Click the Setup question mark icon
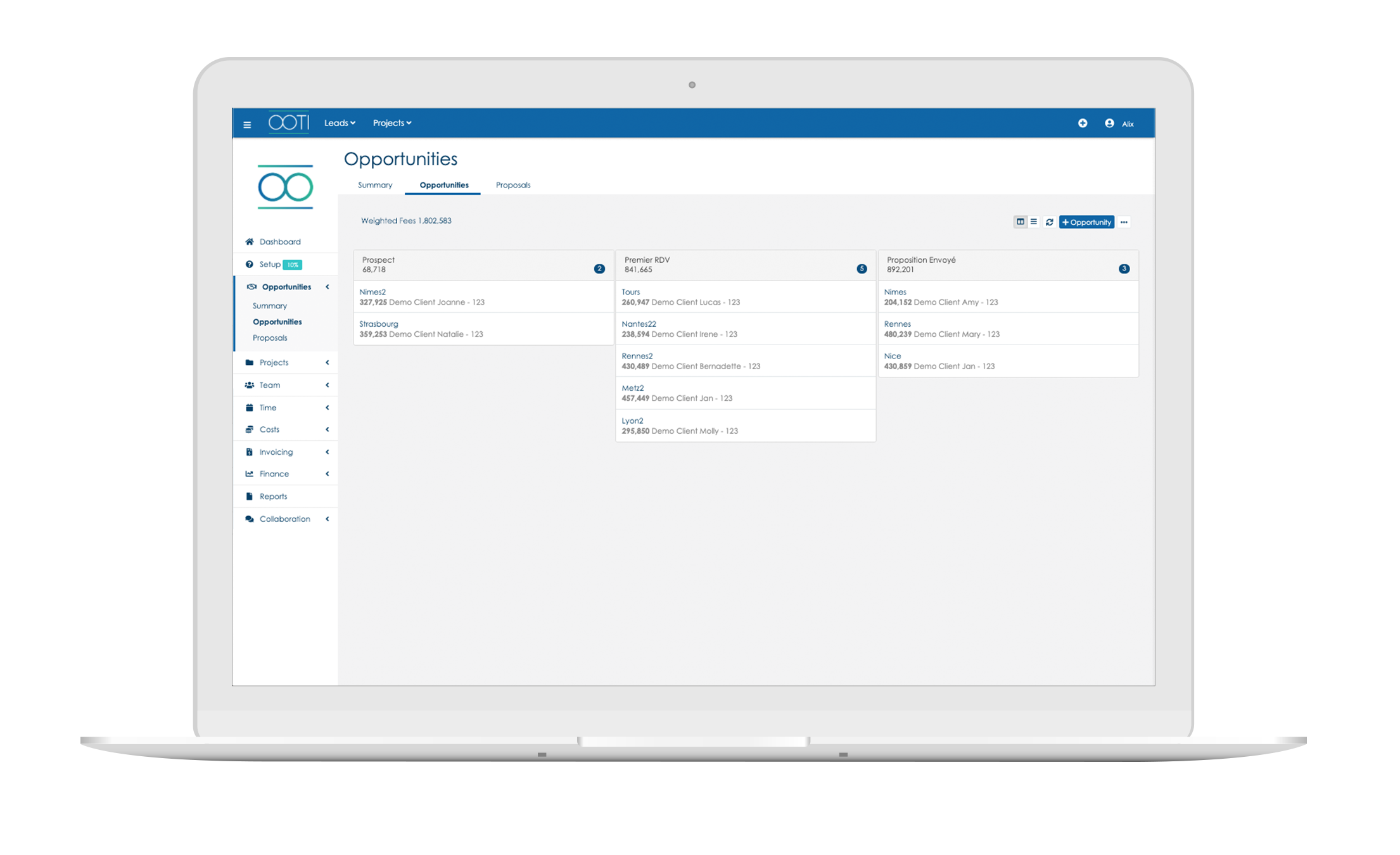Image resolution: width=1400 pixels, height=855 pixels. click(249, 264)
